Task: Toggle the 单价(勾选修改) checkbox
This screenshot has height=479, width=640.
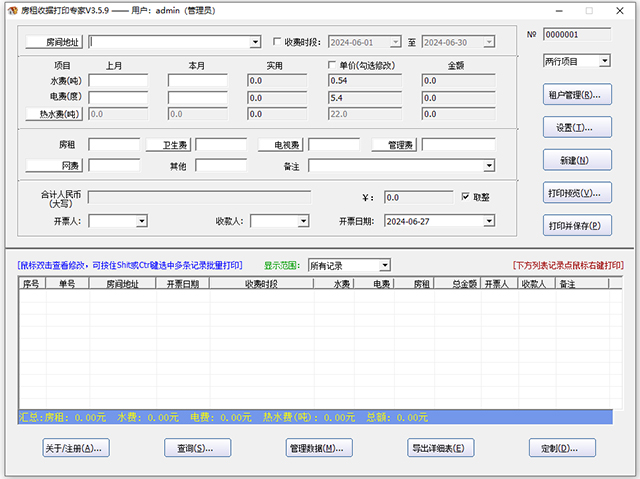Action: 332,65
